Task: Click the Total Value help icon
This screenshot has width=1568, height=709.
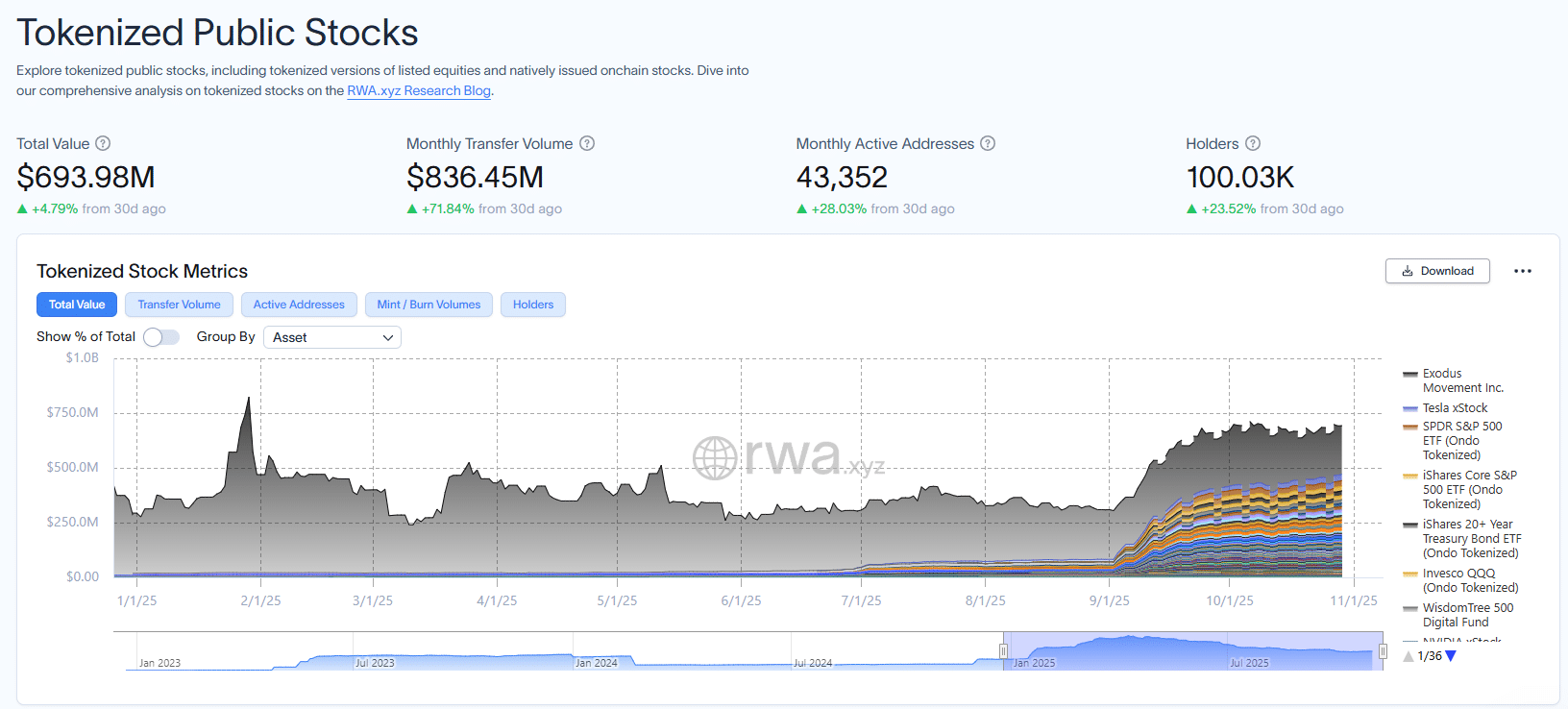Action: click(103, 143)
